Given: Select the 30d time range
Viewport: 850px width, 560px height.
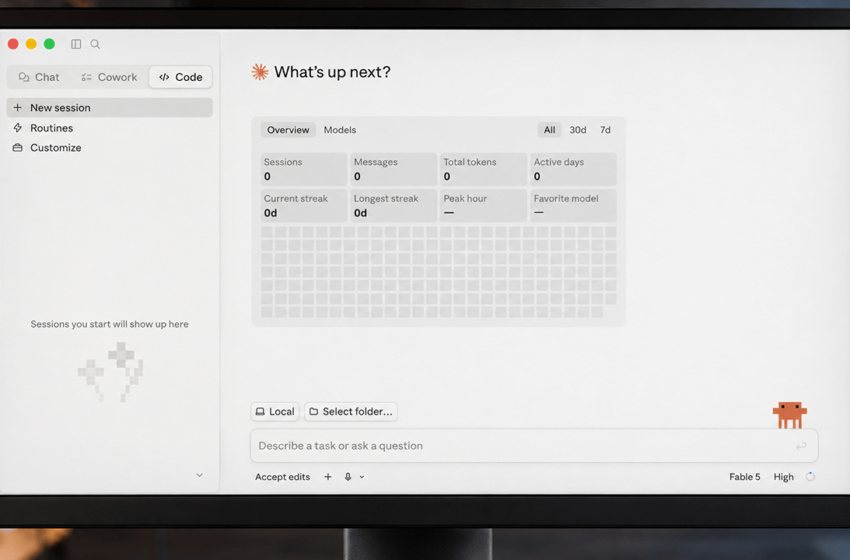Looking at the screenshot, I should click(x=577, y=130).
